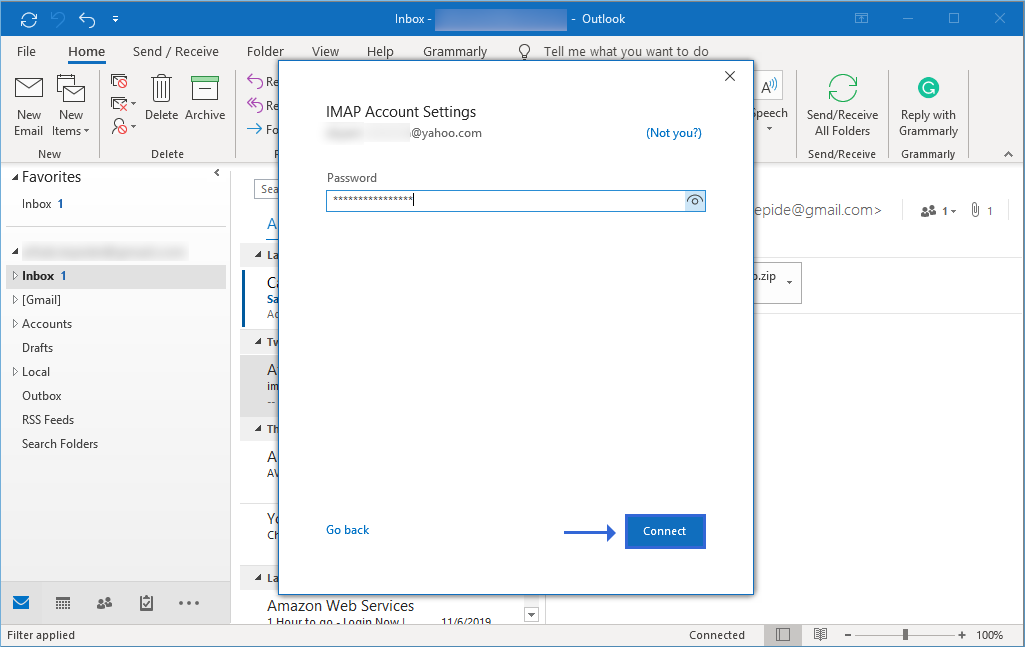
Task: Click the Tell me what you want to do box
Action: pyautogui.click(x=626, y=52)
